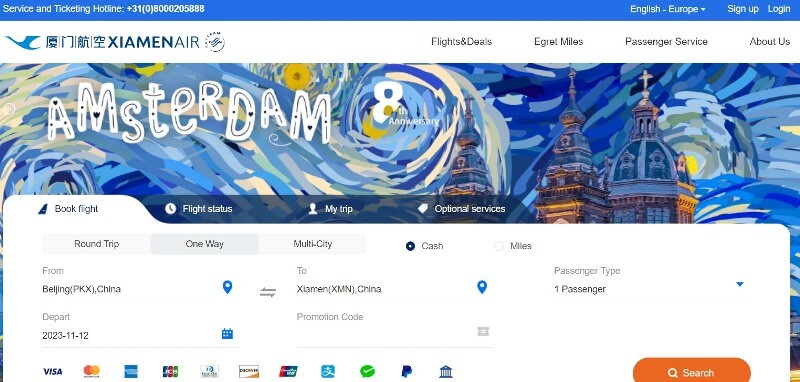Click the promotion code ticket icon
This screenshot has height=382, width=800.
tap(483, 332)
